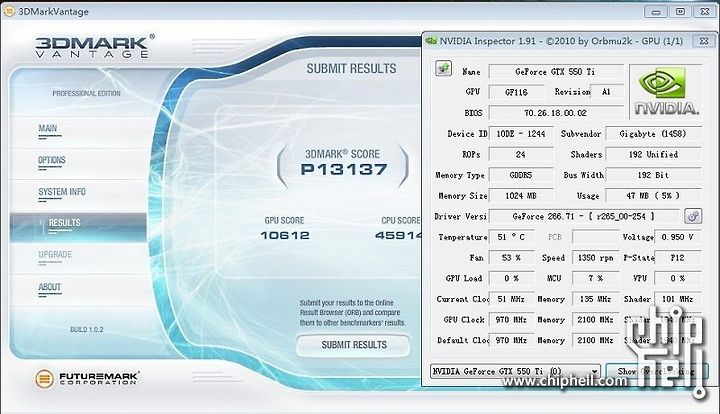Image resolution: width=720 pixels, height=414 pixels.
Task: Click the NVIDIA logo in Inspector
Action: click(666, 92)
